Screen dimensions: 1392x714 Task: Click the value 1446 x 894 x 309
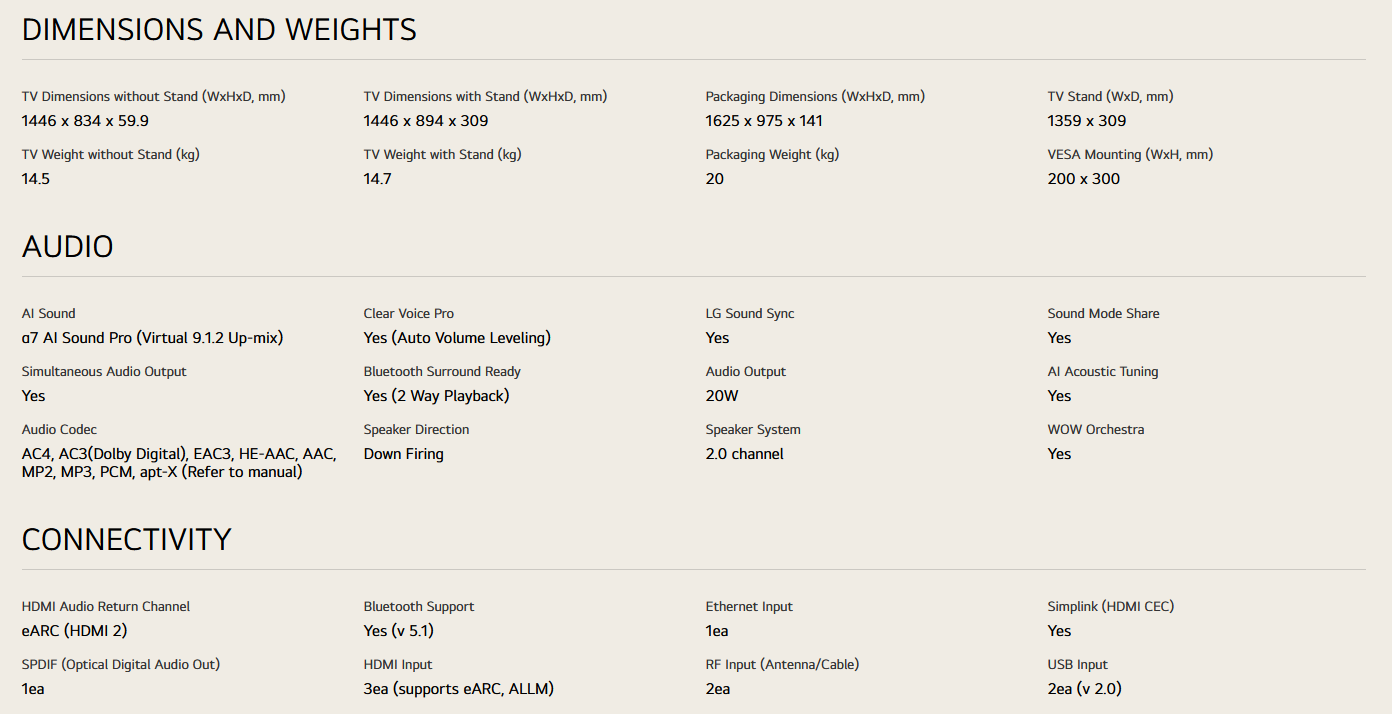tap(426, 121)
